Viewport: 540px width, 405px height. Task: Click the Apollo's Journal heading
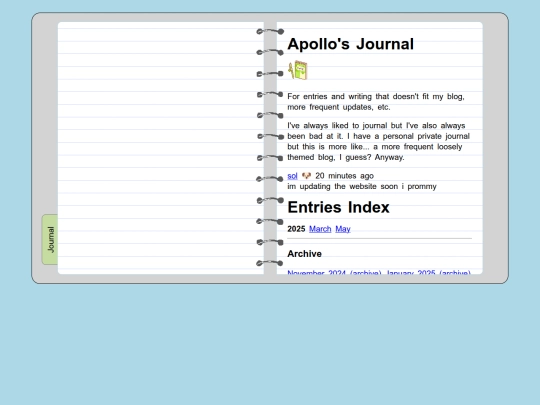point(351,44)
